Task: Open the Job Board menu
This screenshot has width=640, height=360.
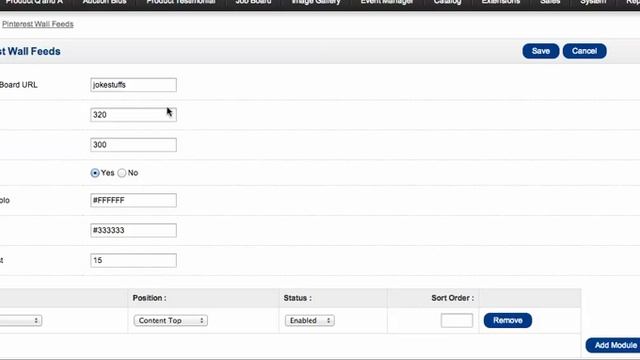Action: 253,2
